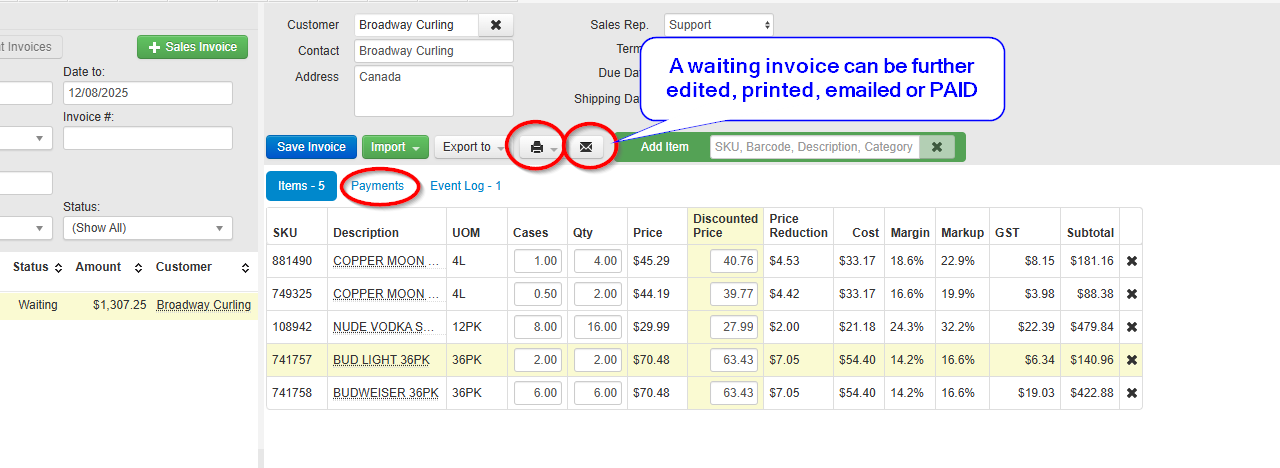Open the Export to dropdown
Image resolution: width=1280 pixels, height=468 pixels.
pyautogui.click(x=473, y=147)
